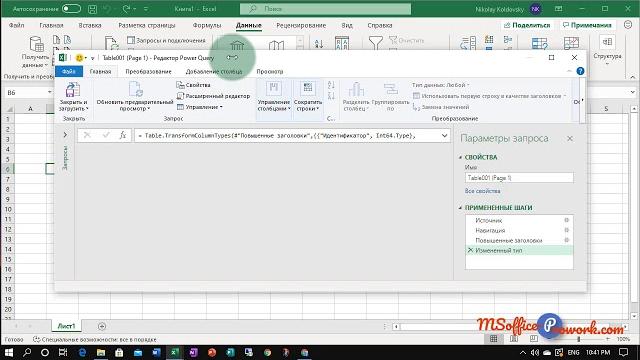The image size is (640, 360).
Task: Collapse the ПРИМЕНЕННЫЕ ШАГИ section triangle
Action: 460,208
